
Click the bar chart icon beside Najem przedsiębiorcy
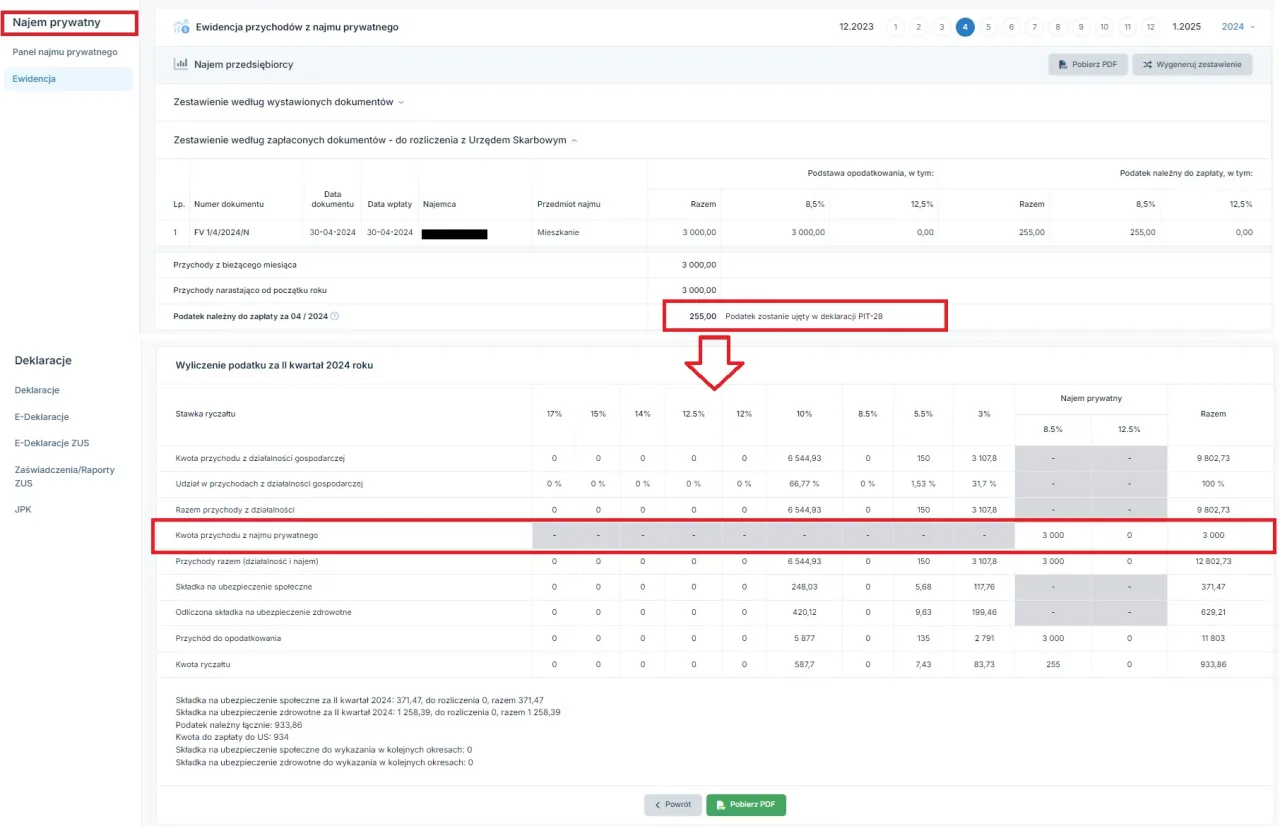pos(181,64)
